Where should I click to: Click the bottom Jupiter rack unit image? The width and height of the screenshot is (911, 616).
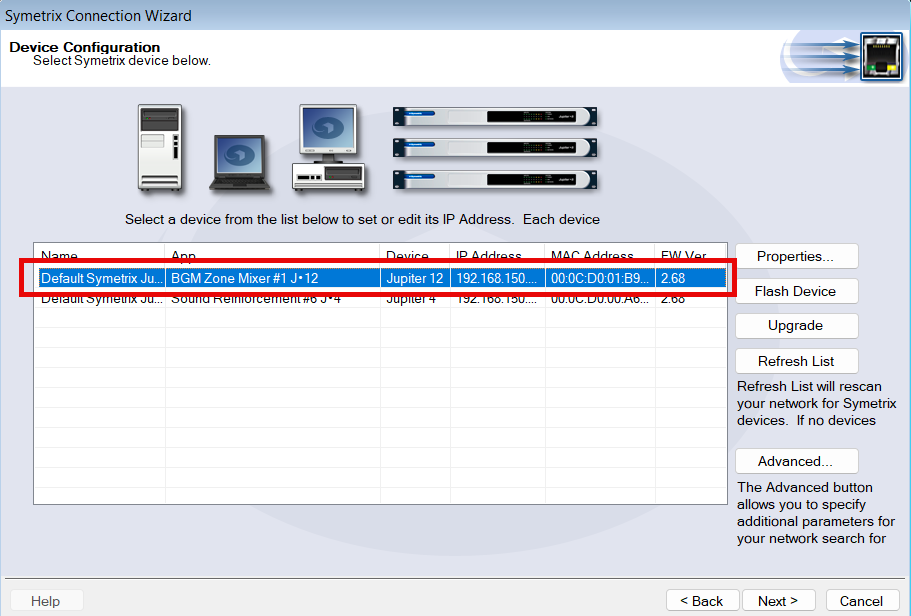[x=495, y=179]
